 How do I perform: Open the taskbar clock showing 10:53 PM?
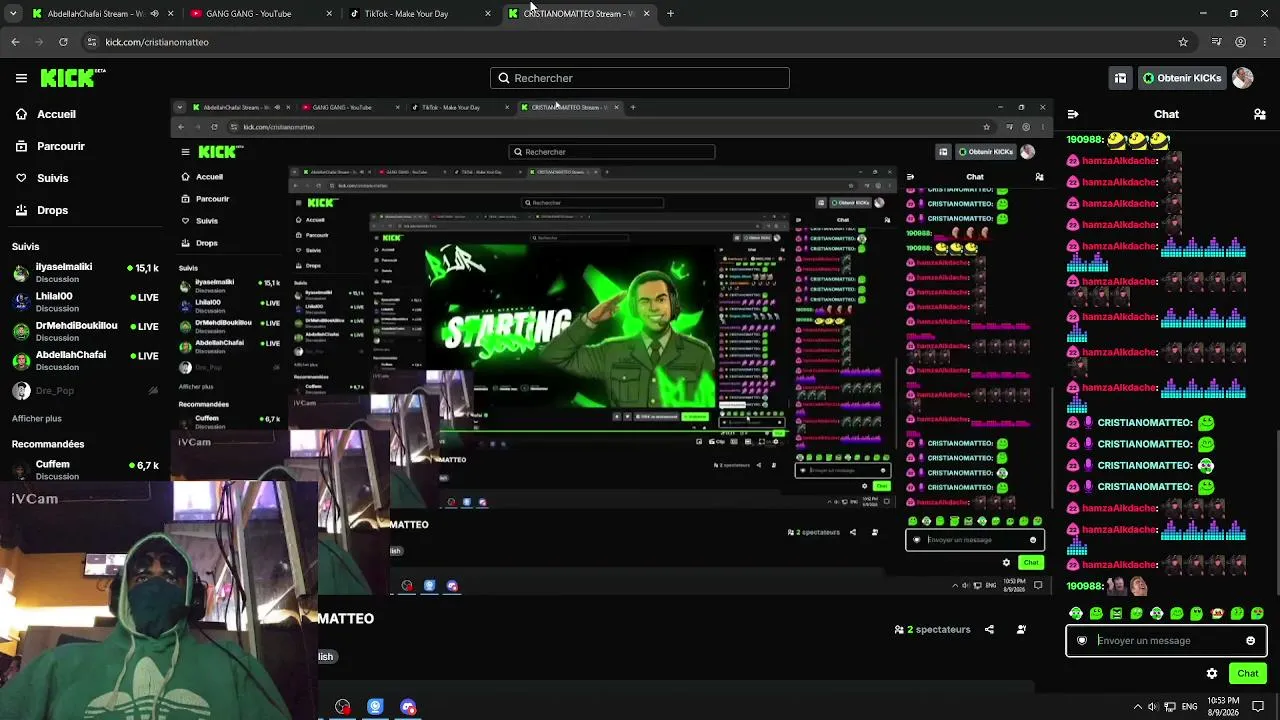point(1223,706)
